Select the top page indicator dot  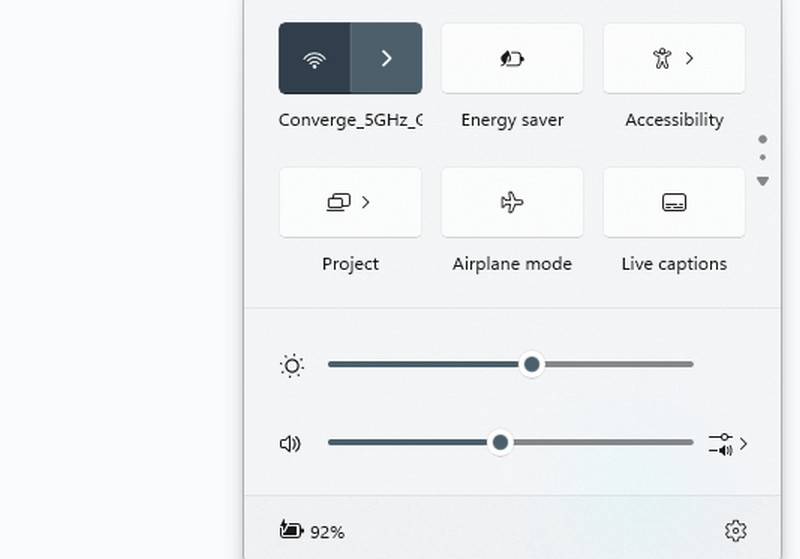click(x=763, y=140)
